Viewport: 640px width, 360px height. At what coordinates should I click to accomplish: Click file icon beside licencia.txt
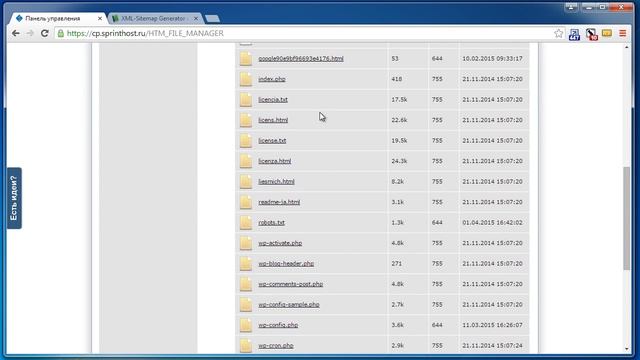246,99
